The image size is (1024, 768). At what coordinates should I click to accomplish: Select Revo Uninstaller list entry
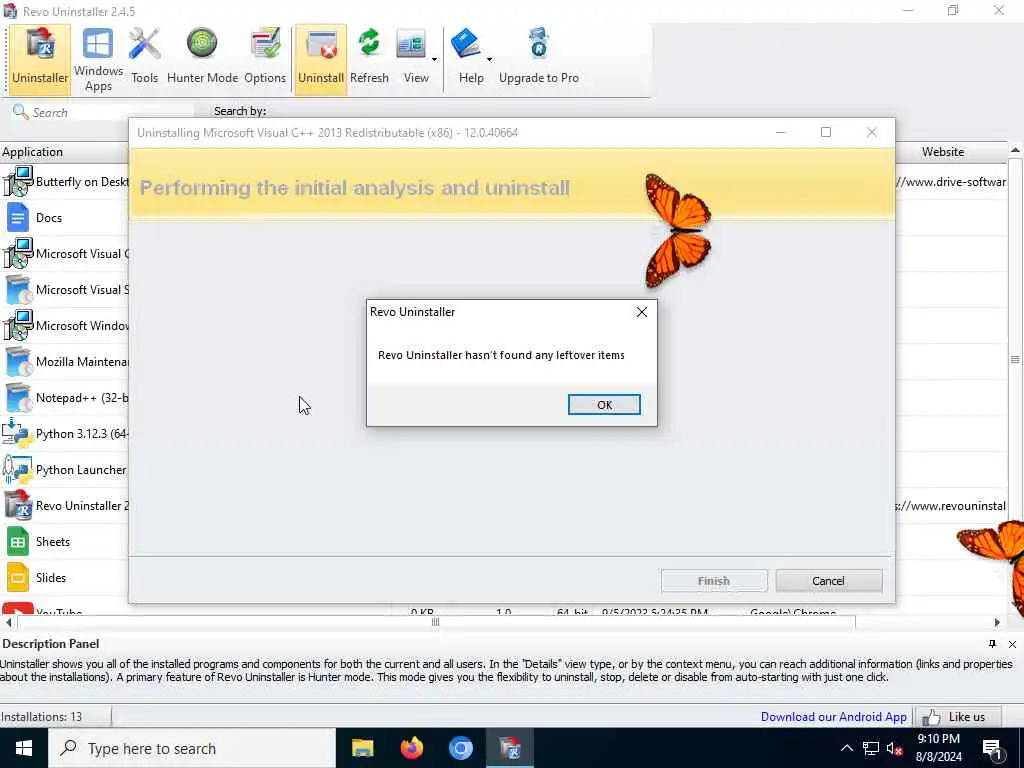(x=65, y=505)
